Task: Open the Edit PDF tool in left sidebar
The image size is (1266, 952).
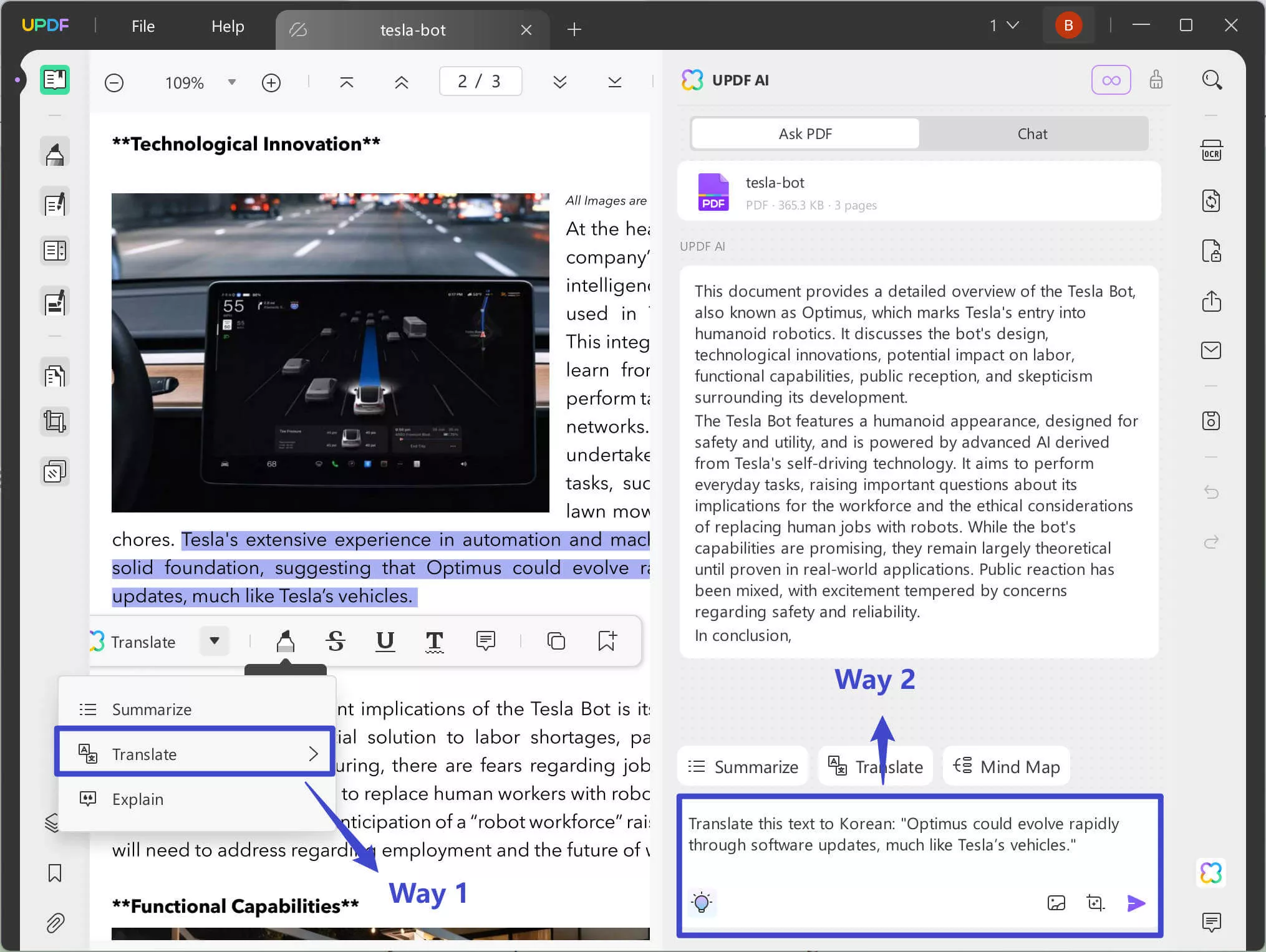Action: tap(55, 203)
